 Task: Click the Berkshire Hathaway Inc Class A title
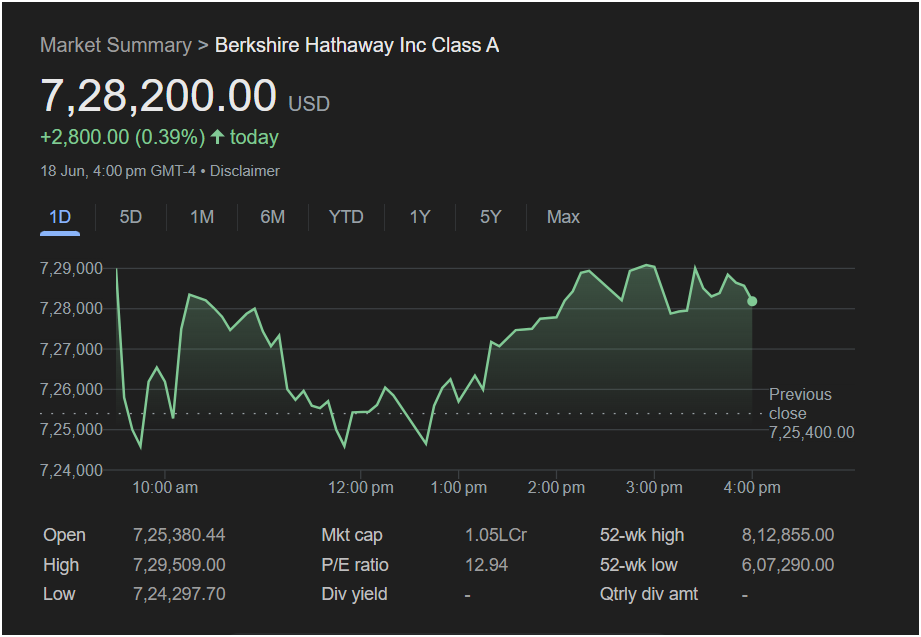(357, 45)
